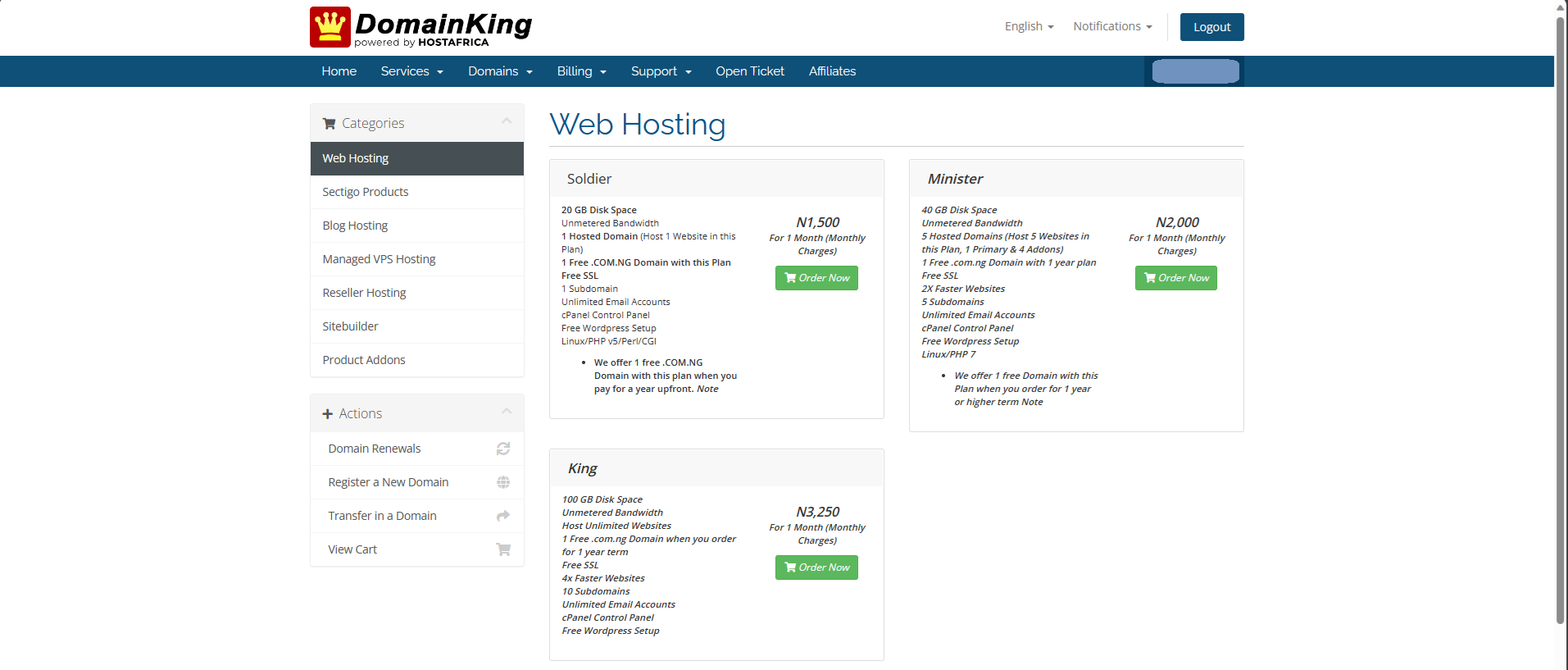
Task: Click the N3,250 price text
Action: (817, 512)
